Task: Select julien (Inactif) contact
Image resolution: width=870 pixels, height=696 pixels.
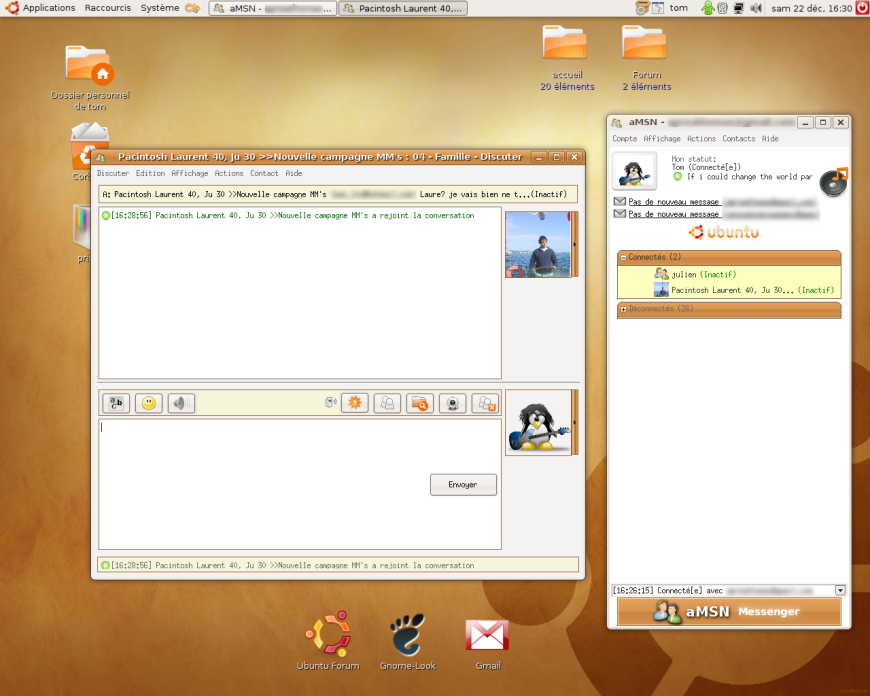Action: [x=695, y=274]
